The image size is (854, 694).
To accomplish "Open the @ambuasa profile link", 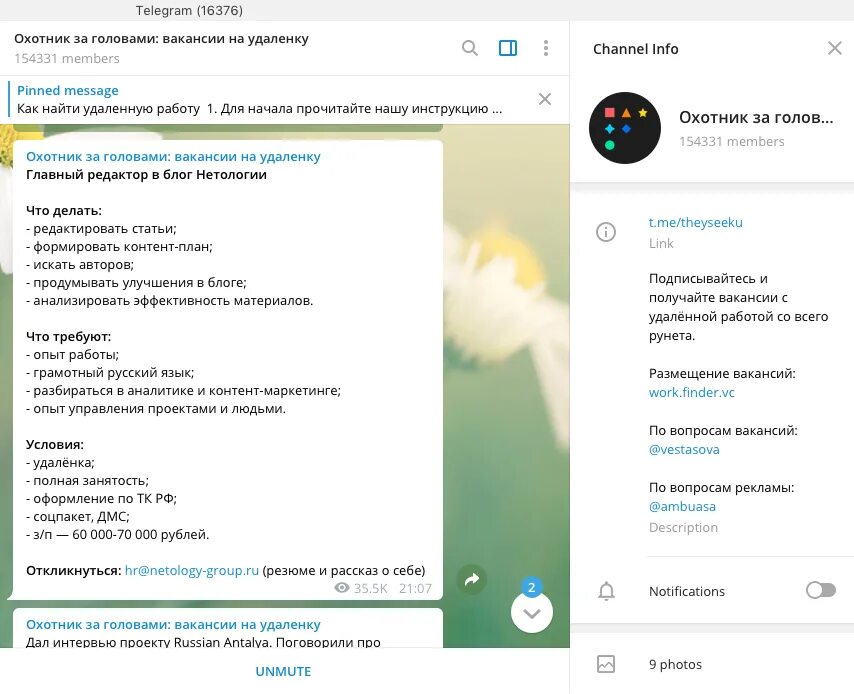I will [x=682, y=507].
